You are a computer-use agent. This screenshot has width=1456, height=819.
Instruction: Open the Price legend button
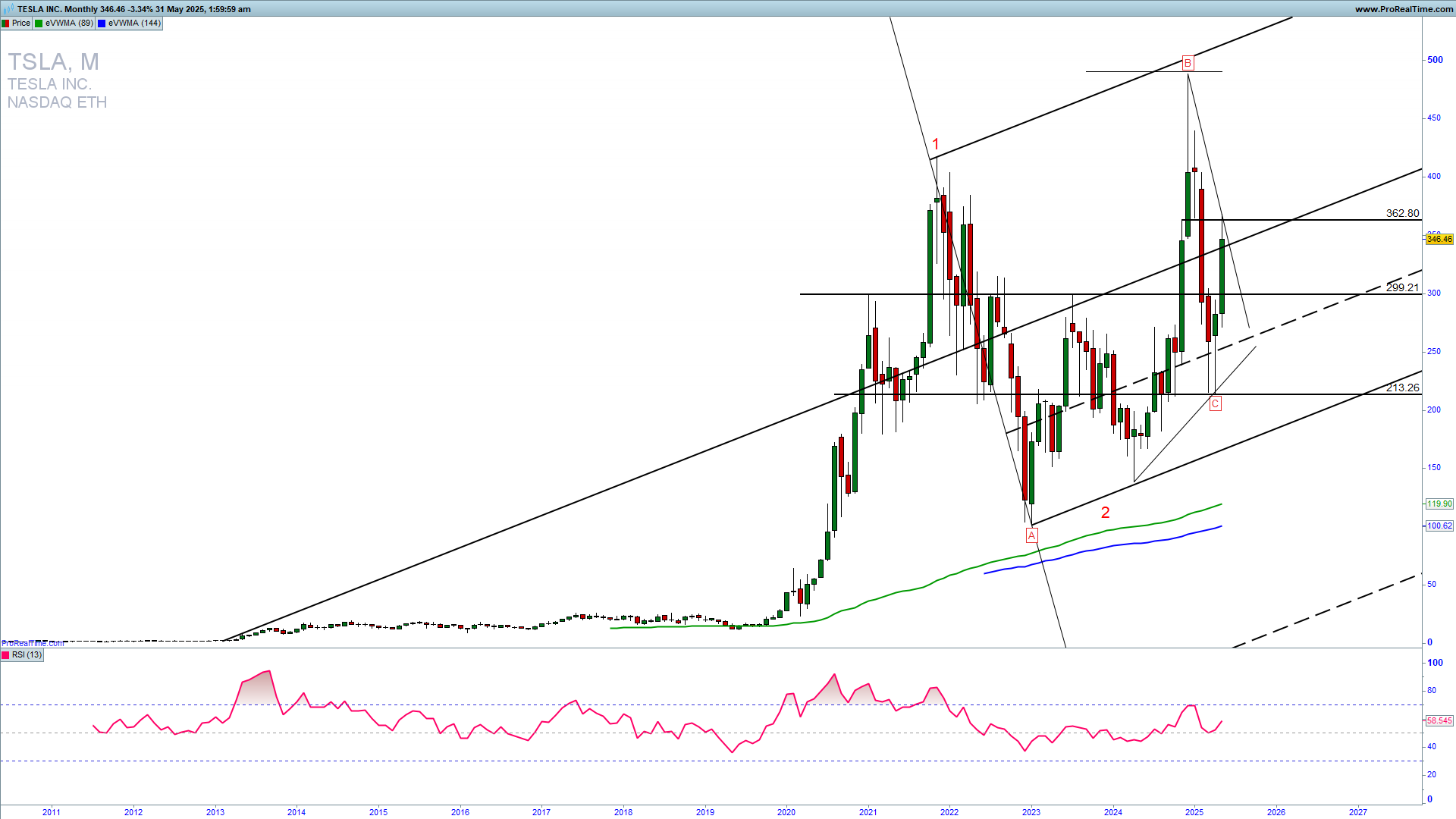pyautogui.click(x=17, y=24)
